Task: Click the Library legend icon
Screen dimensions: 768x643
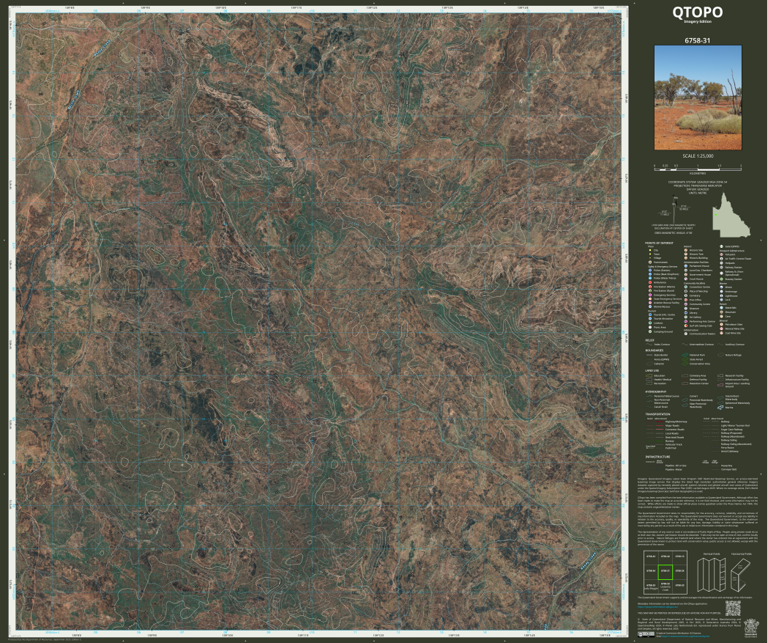Action: pos(686,313)
